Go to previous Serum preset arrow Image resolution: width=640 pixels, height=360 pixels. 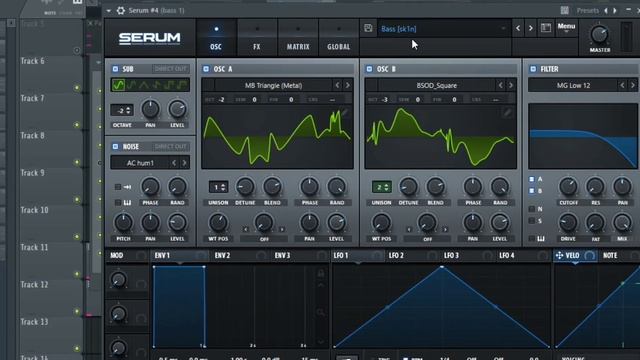(x=518, y=28)
